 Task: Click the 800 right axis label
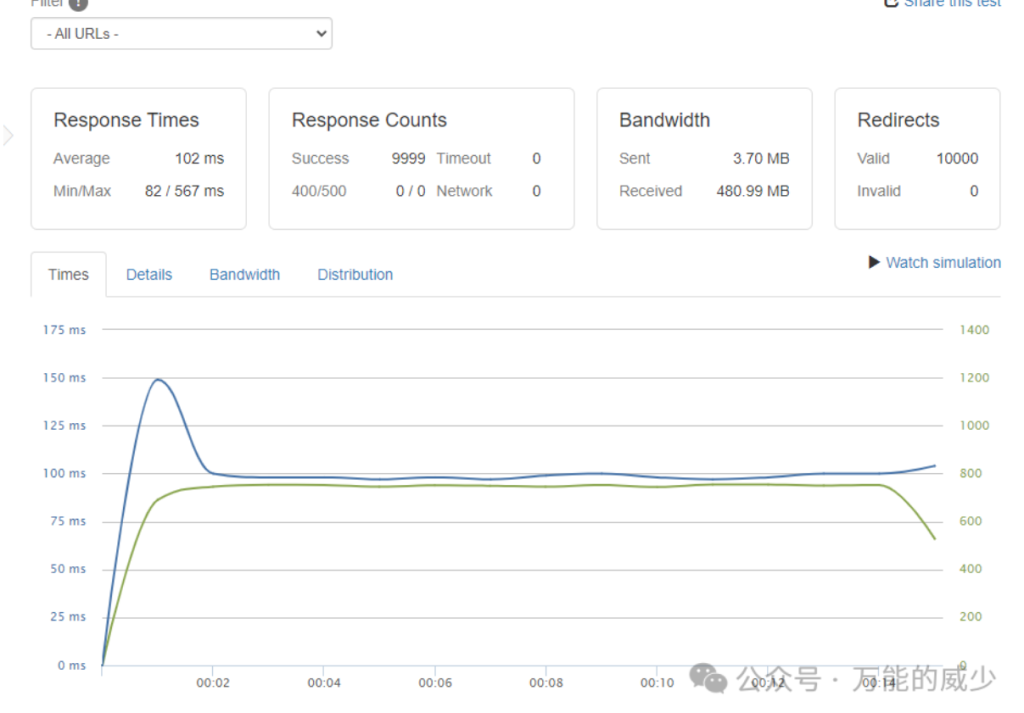point(970,473)
